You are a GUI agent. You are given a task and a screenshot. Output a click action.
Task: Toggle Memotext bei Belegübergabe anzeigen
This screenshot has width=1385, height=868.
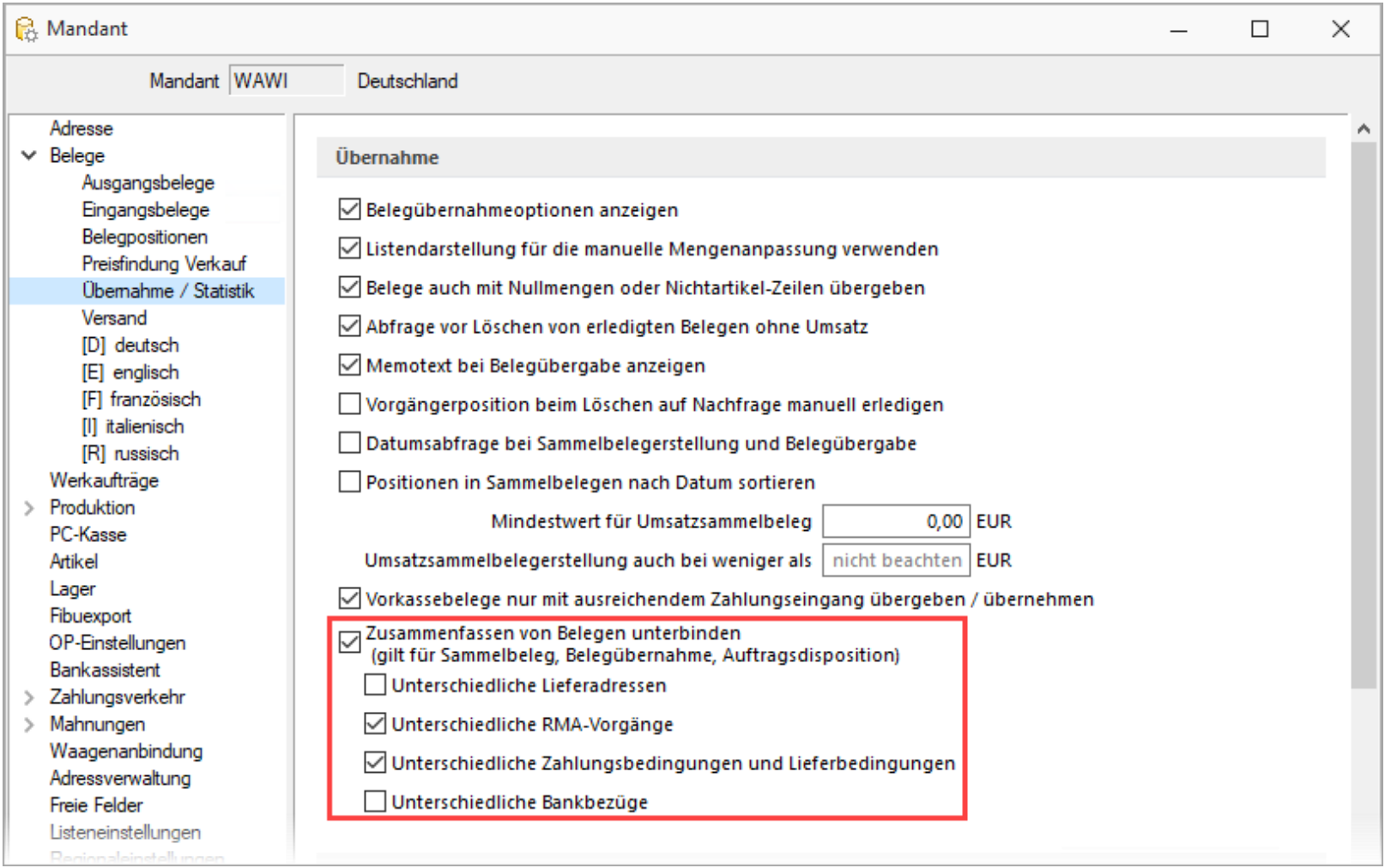point(349,365)
